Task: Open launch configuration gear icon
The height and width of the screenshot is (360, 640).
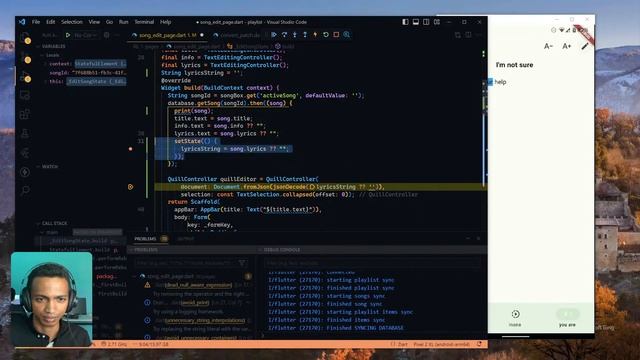Action: pyautogui.click(x=107, y=35)
